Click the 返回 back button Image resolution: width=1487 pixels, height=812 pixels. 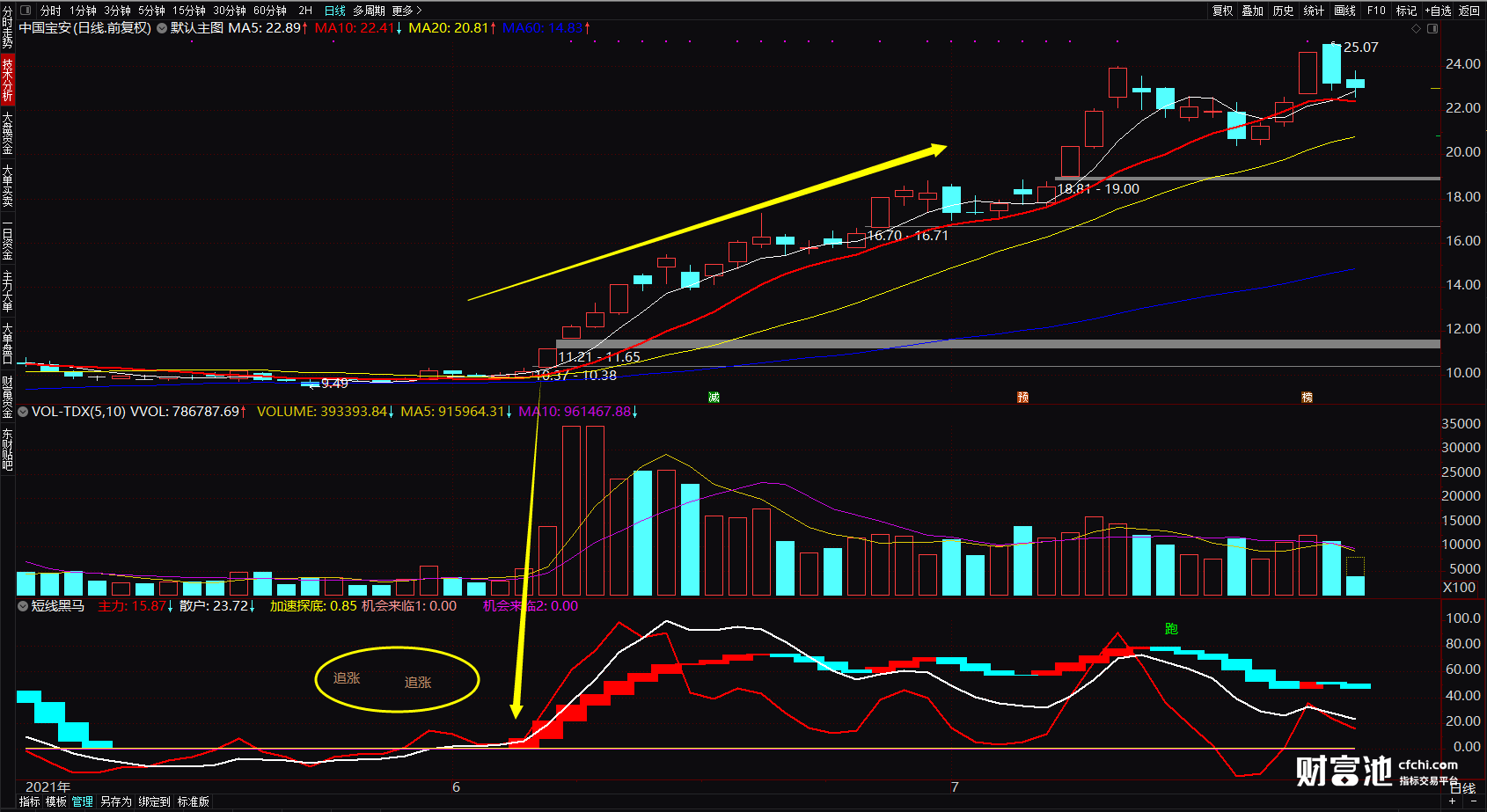1469,11
